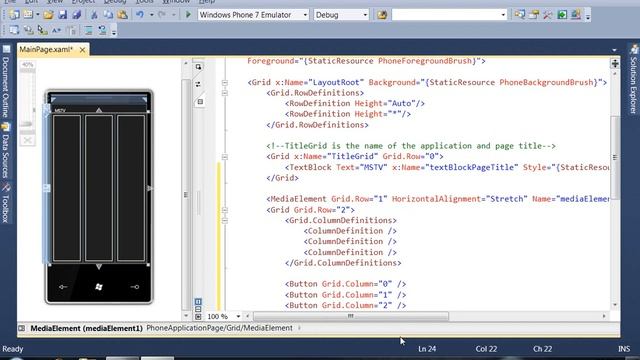The image size is (640, 360).
Task: Open the Data Sources side panel tab
Action: pyautogui.click(x=6, y=151)
